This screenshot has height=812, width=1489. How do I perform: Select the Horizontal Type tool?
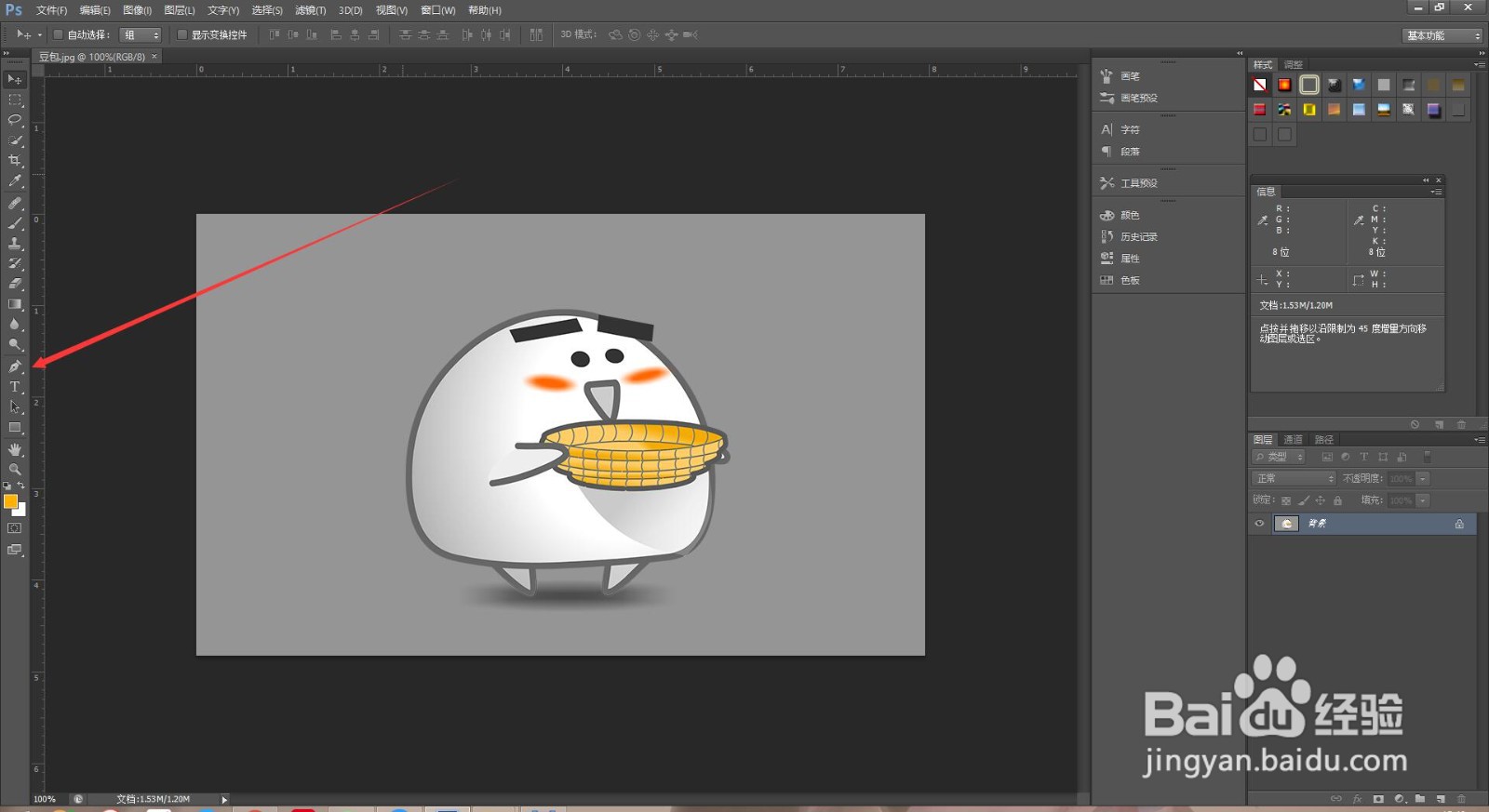pyautogui.click(x=15, y=387)
